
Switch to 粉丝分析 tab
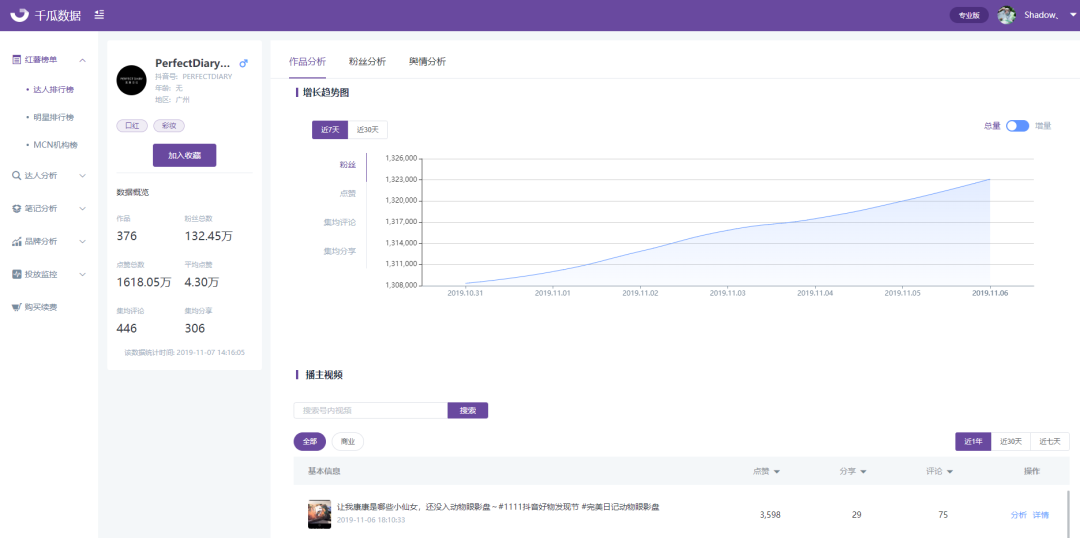[367, 61]
